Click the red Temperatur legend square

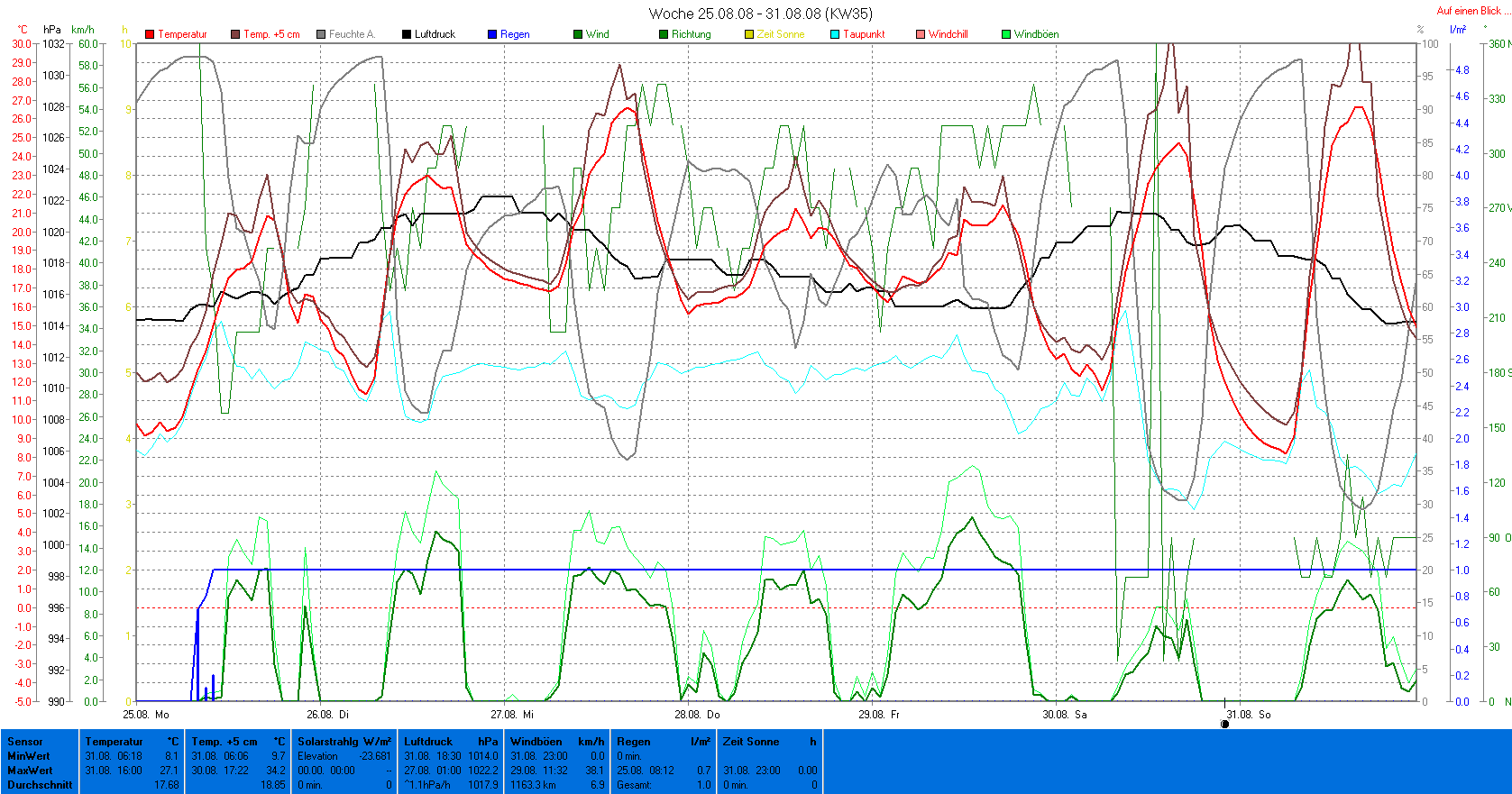pos(150,34)
